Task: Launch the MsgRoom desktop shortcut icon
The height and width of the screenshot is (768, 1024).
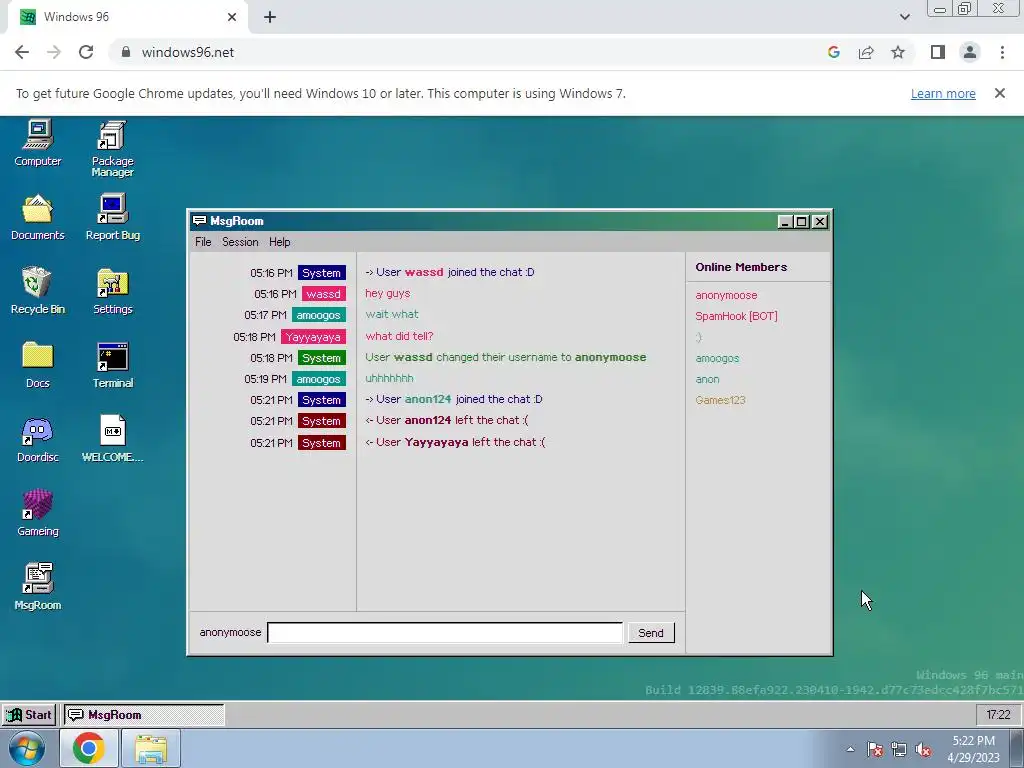Action: (38, 587)
